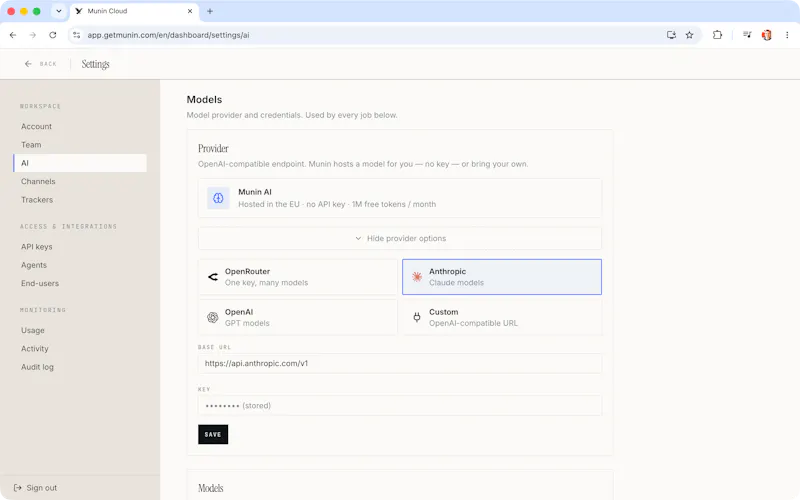Click the browser back arrow
The image size is (800, 500).
(x=13, y=35)
